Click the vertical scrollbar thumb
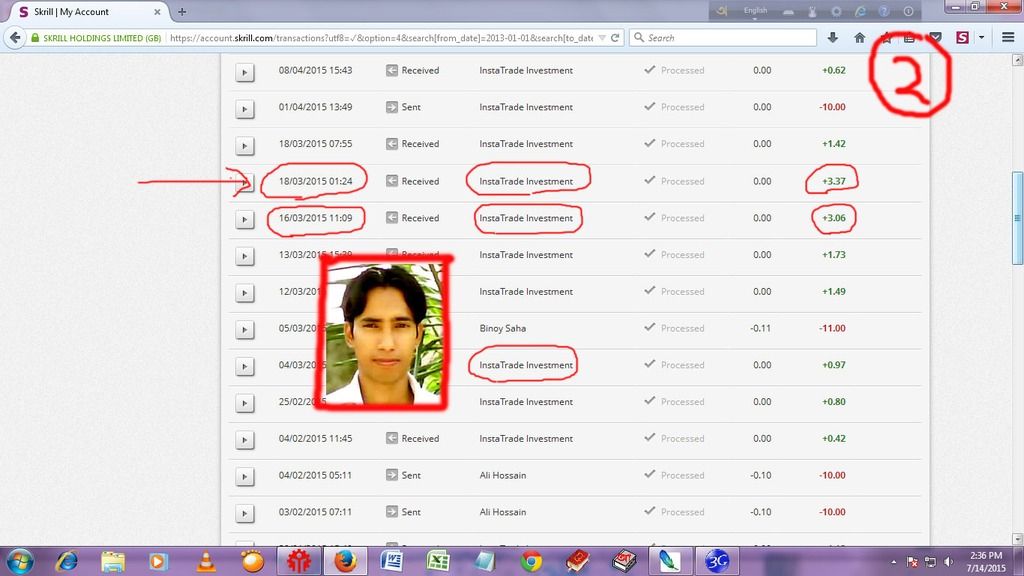1024x576 pixels. coord(1017,218)
